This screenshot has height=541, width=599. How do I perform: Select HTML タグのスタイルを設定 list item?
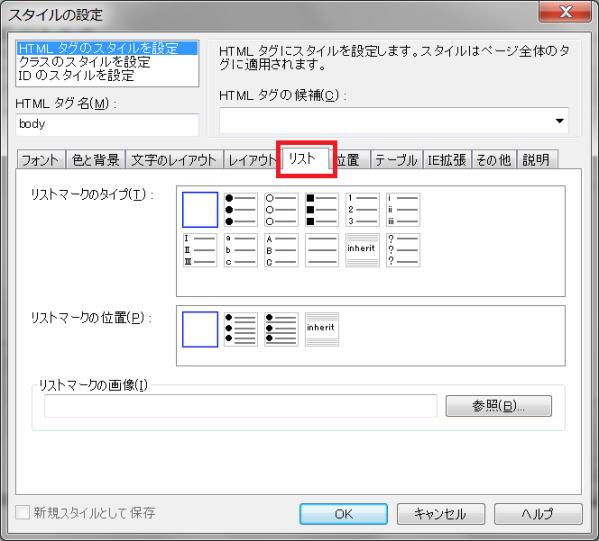[107, 49]
